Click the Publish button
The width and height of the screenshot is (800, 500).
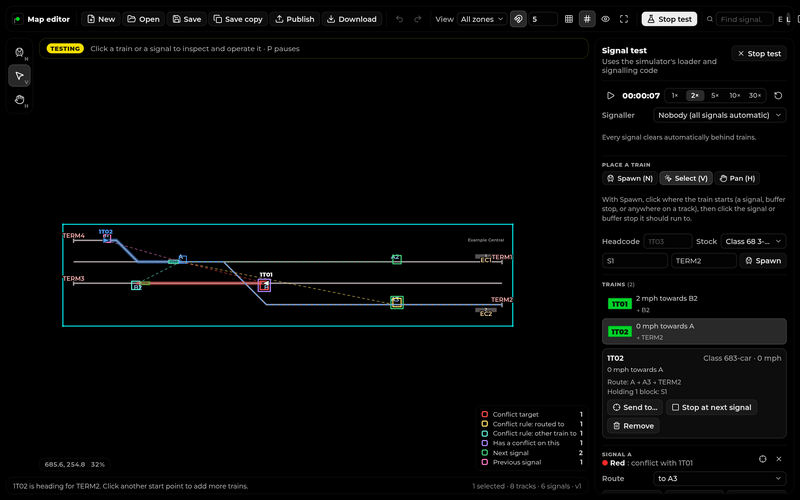[294, 19]
